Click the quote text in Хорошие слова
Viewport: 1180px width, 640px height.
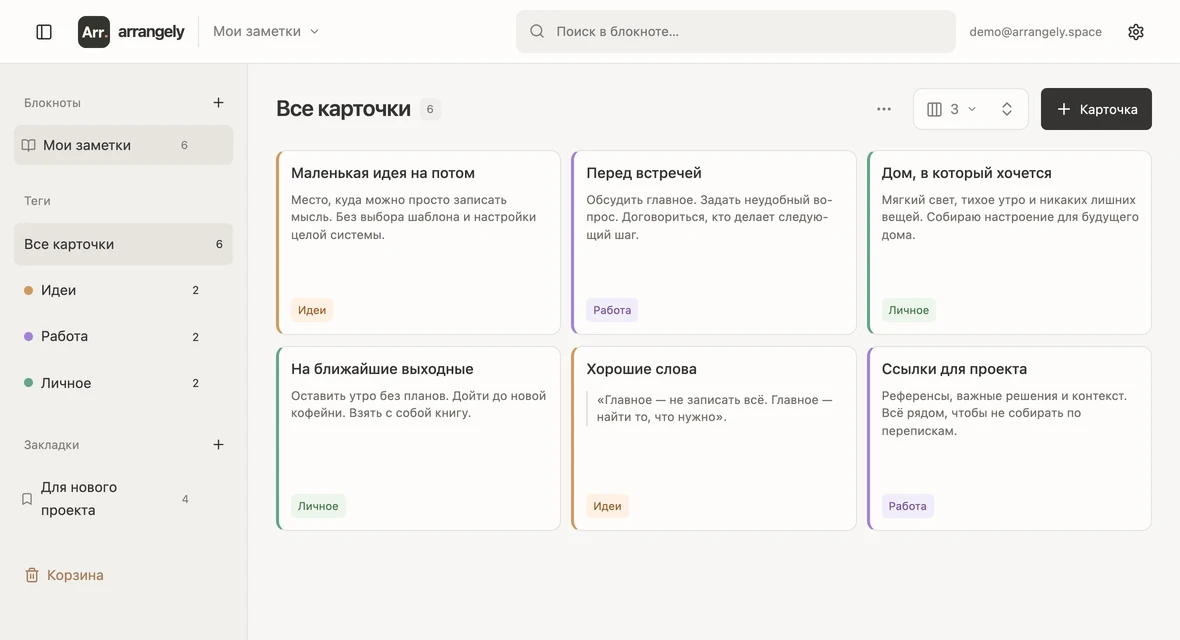(714, 408)
